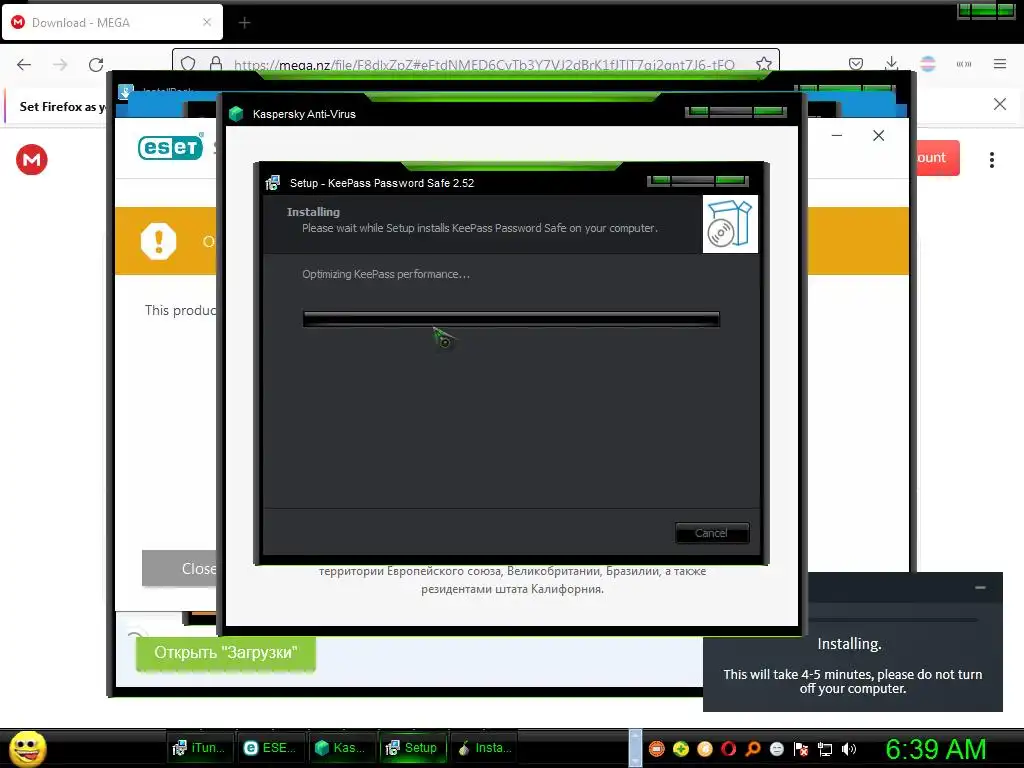Open the smiley face Start button
This screenshot has height=768, width=1024.
pyautogui.click(x=28, y=748)
